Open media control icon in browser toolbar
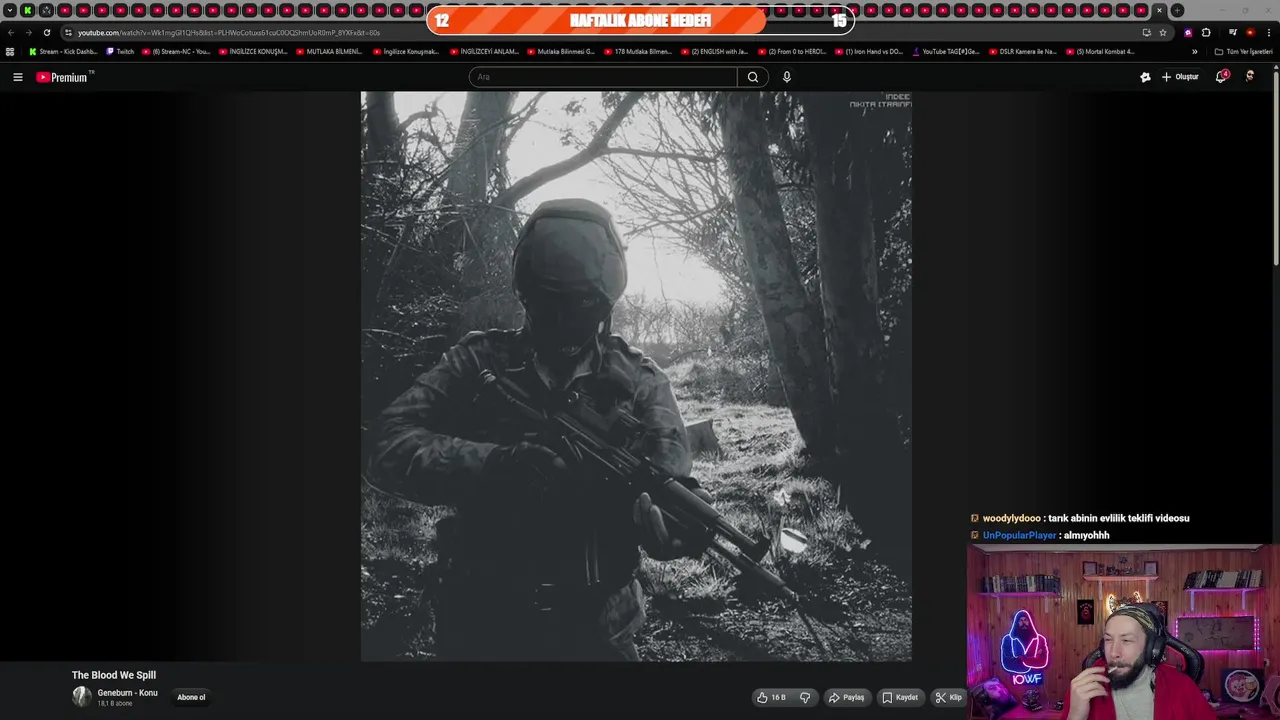 coord(1233,32)
